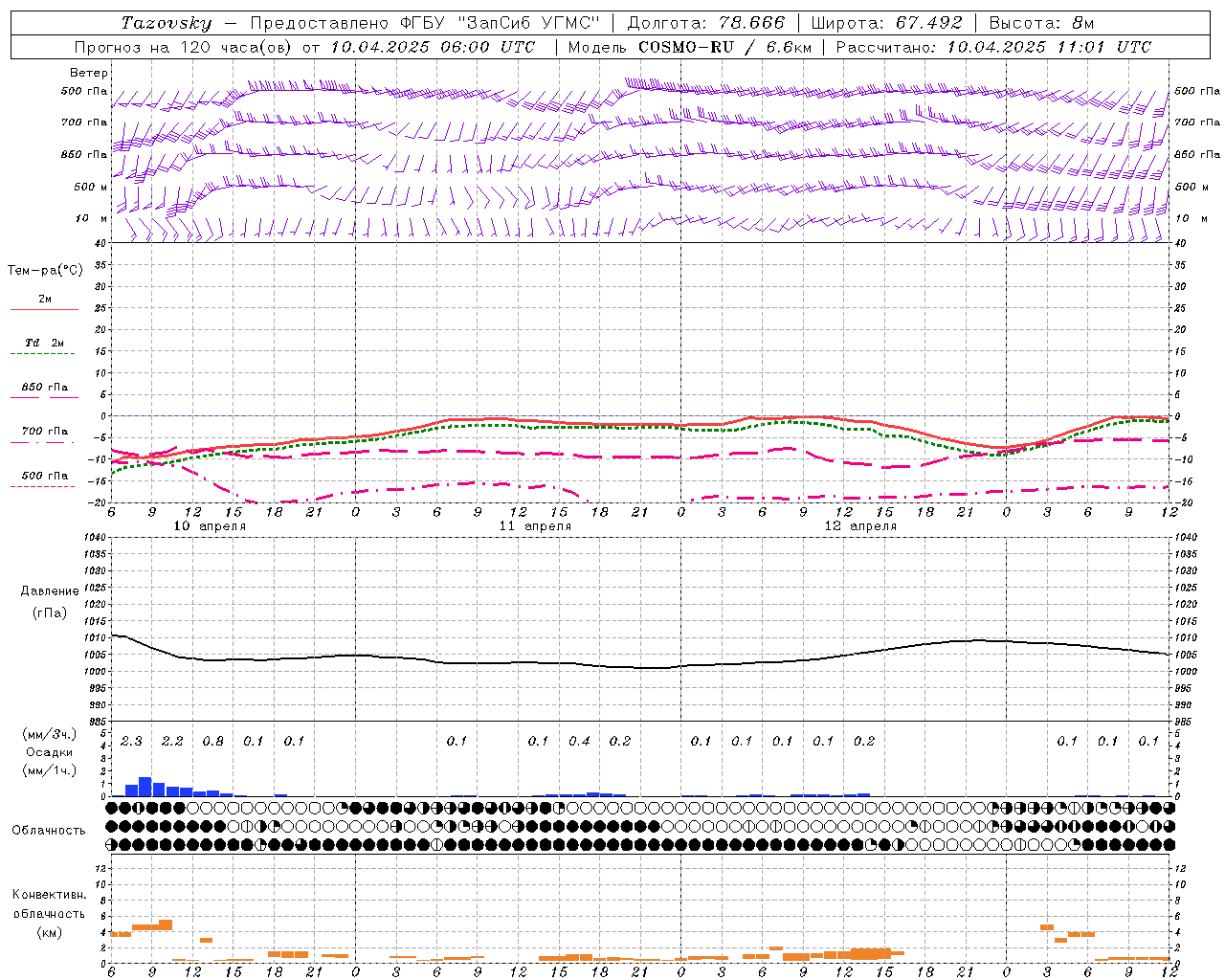The width and height of the screenshot is (1225, 980).
Task: Click the Прогноз на 120 часа(ов) text
Action: [x=185, y=47]
